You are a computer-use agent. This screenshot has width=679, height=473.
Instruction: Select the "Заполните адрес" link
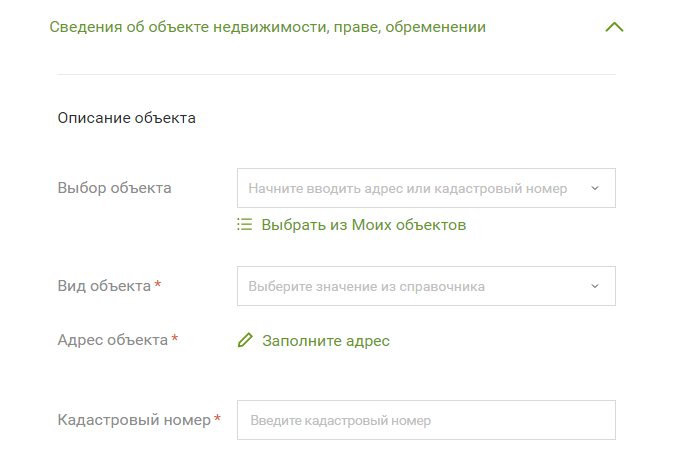pos(326,341)
